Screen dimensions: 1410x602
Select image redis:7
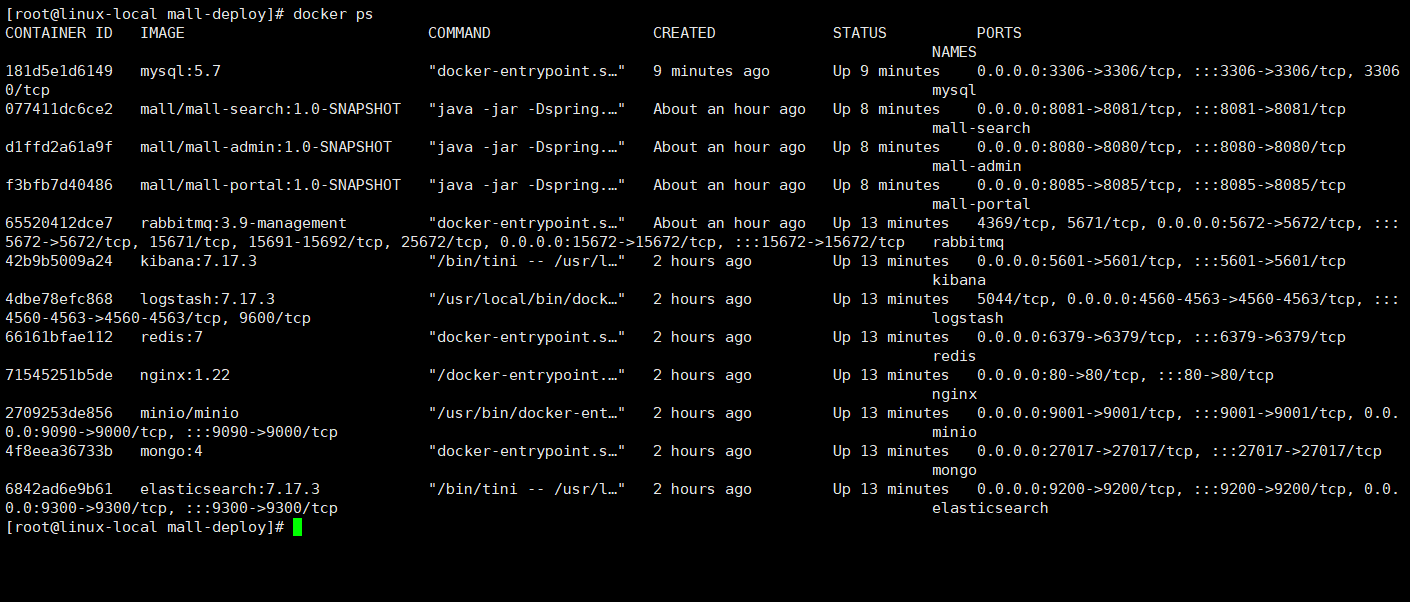(172, 337)
